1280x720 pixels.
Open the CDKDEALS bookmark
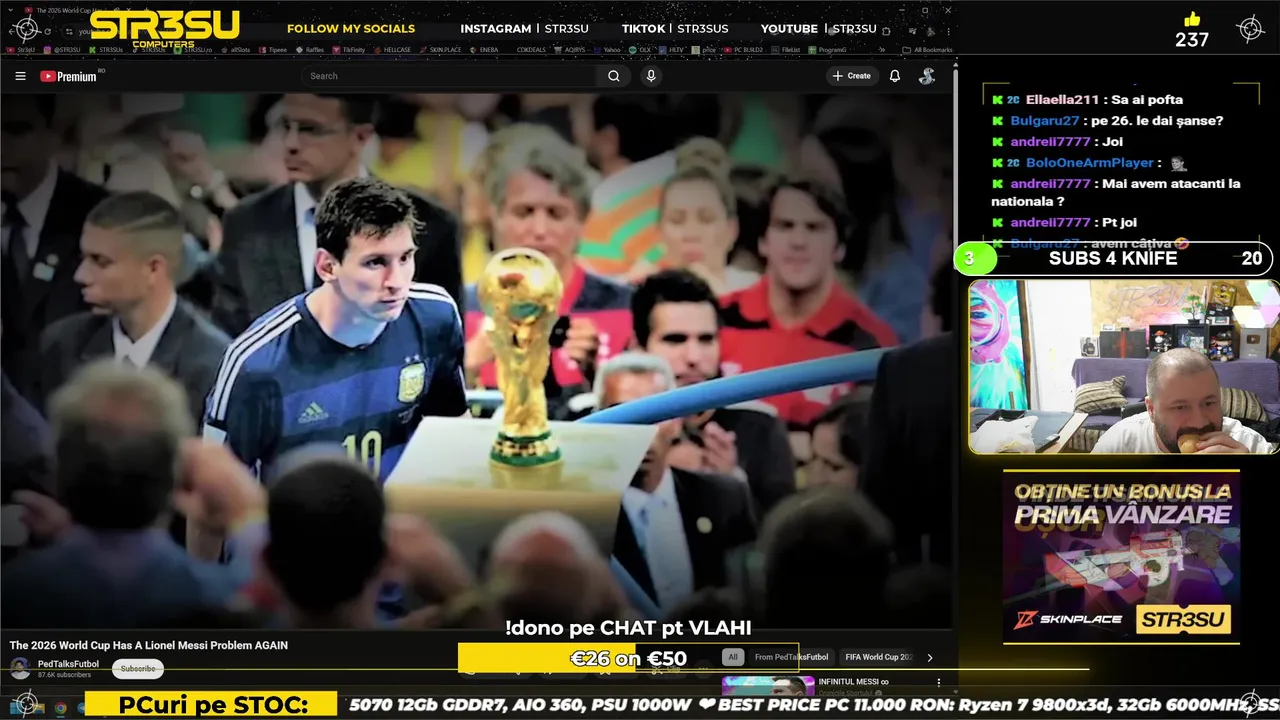(531, 50)
